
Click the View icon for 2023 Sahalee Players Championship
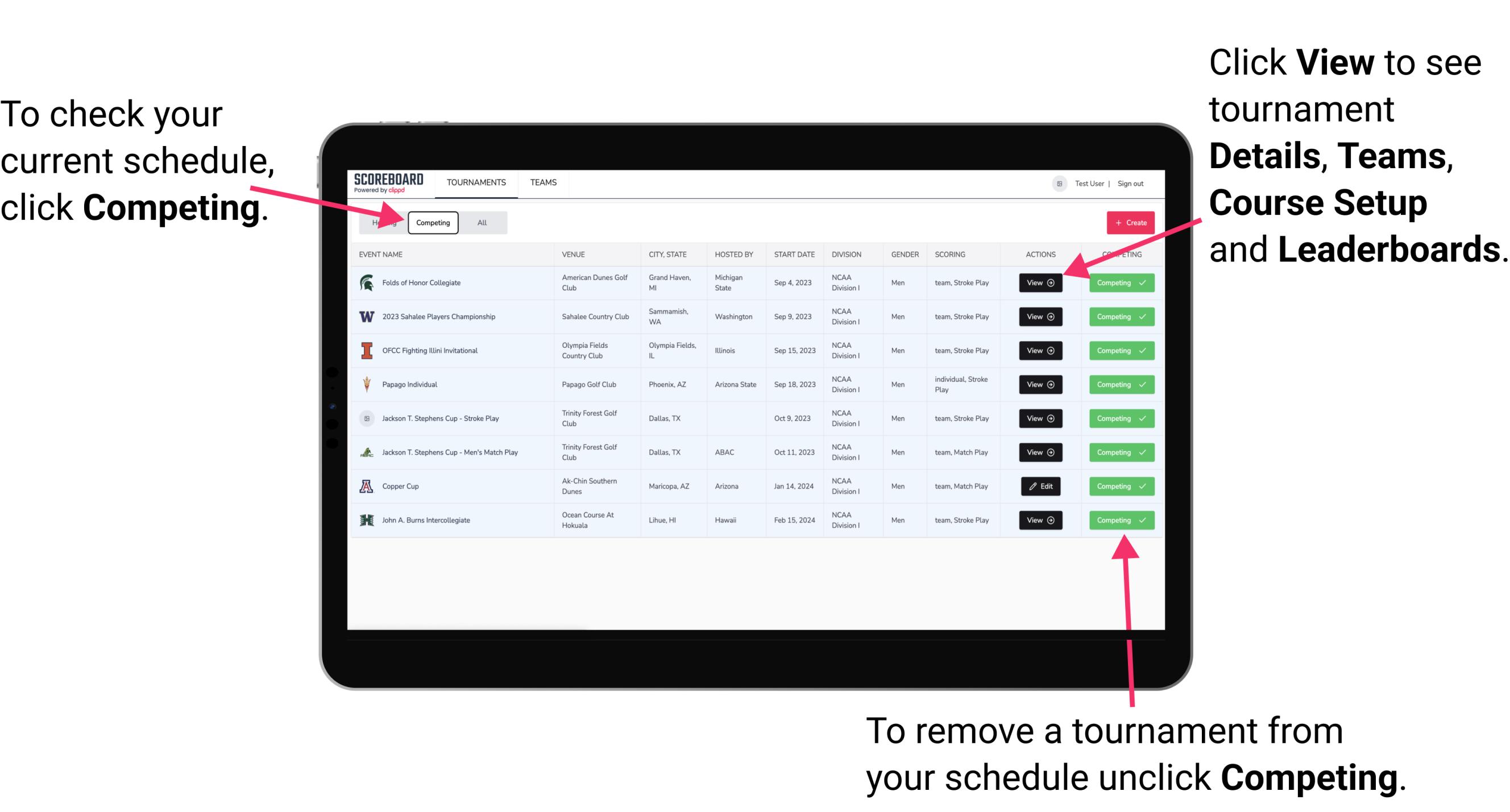click(x=1040, y=316)
